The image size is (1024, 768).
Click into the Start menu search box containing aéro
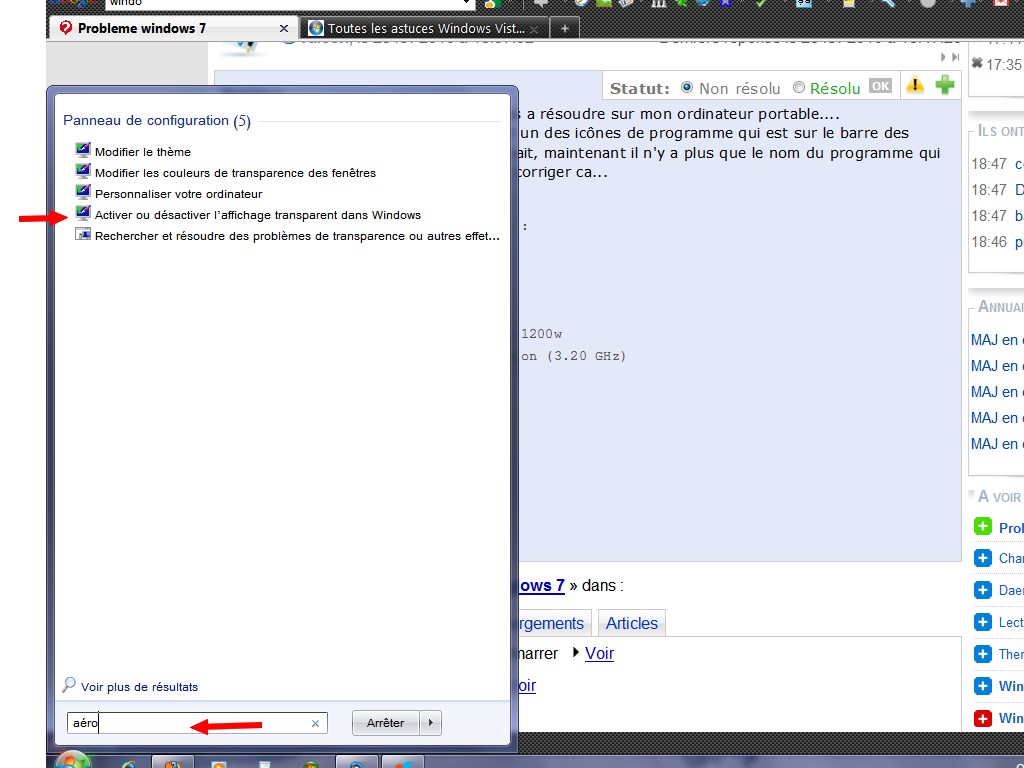coord(197,723)
